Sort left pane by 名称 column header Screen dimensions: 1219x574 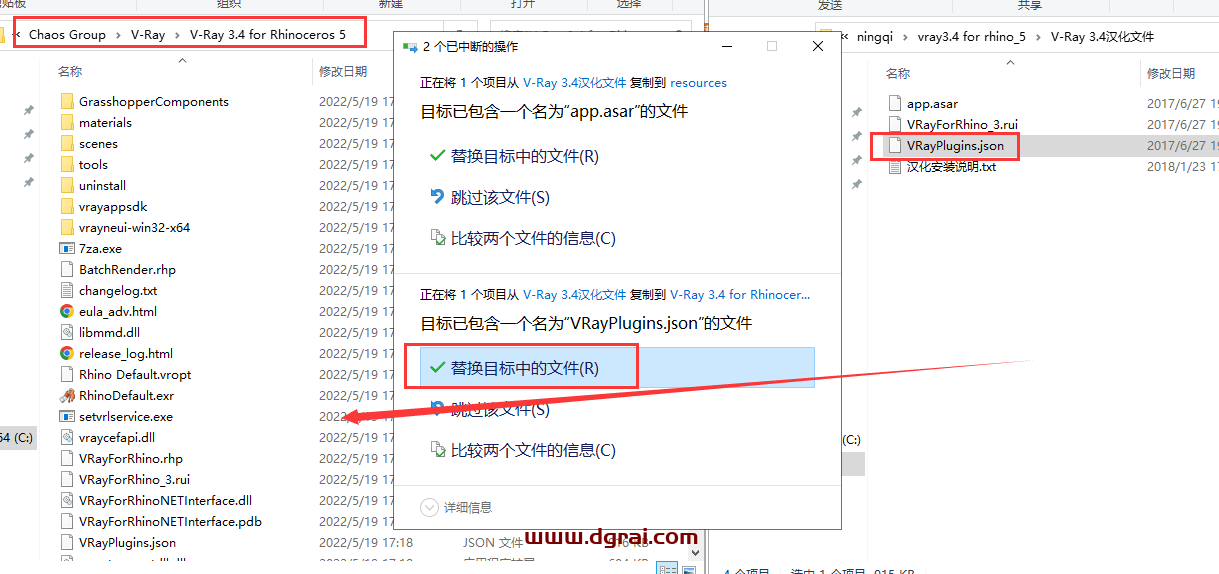[x=70, y=72]
